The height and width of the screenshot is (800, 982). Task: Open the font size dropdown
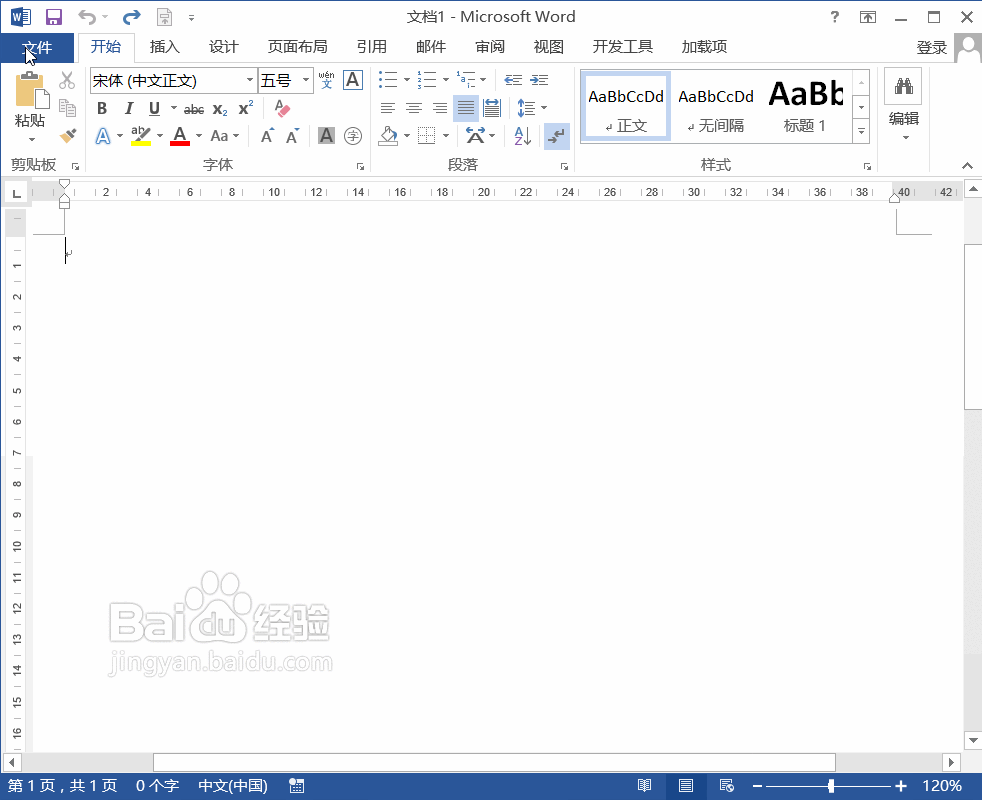pyautogui.click(x=306, y=80)
